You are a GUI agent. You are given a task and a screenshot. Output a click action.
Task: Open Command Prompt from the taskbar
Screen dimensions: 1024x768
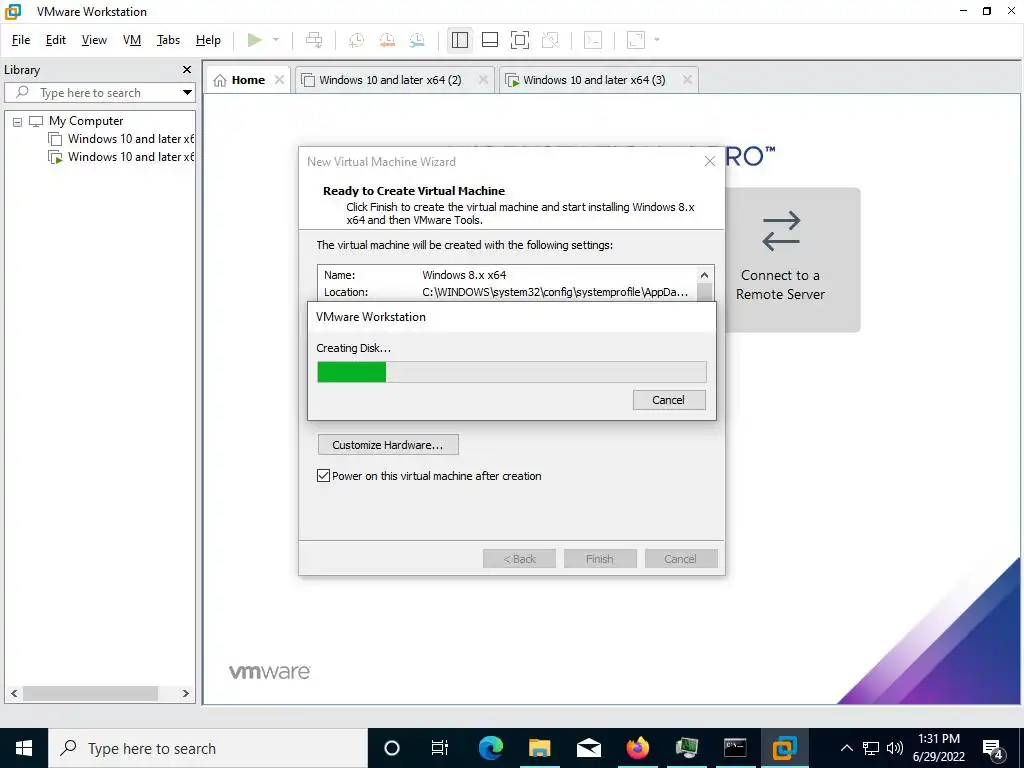point(735,748)
